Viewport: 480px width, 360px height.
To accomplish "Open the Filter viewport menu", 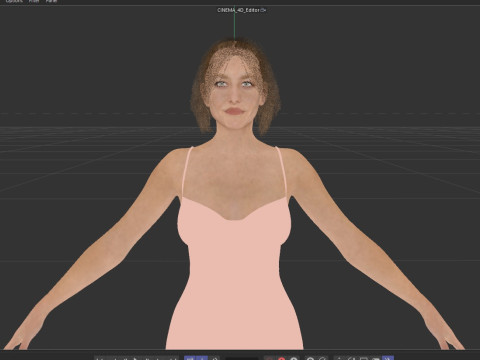I will pyautogui.click(x=34, y=1).
